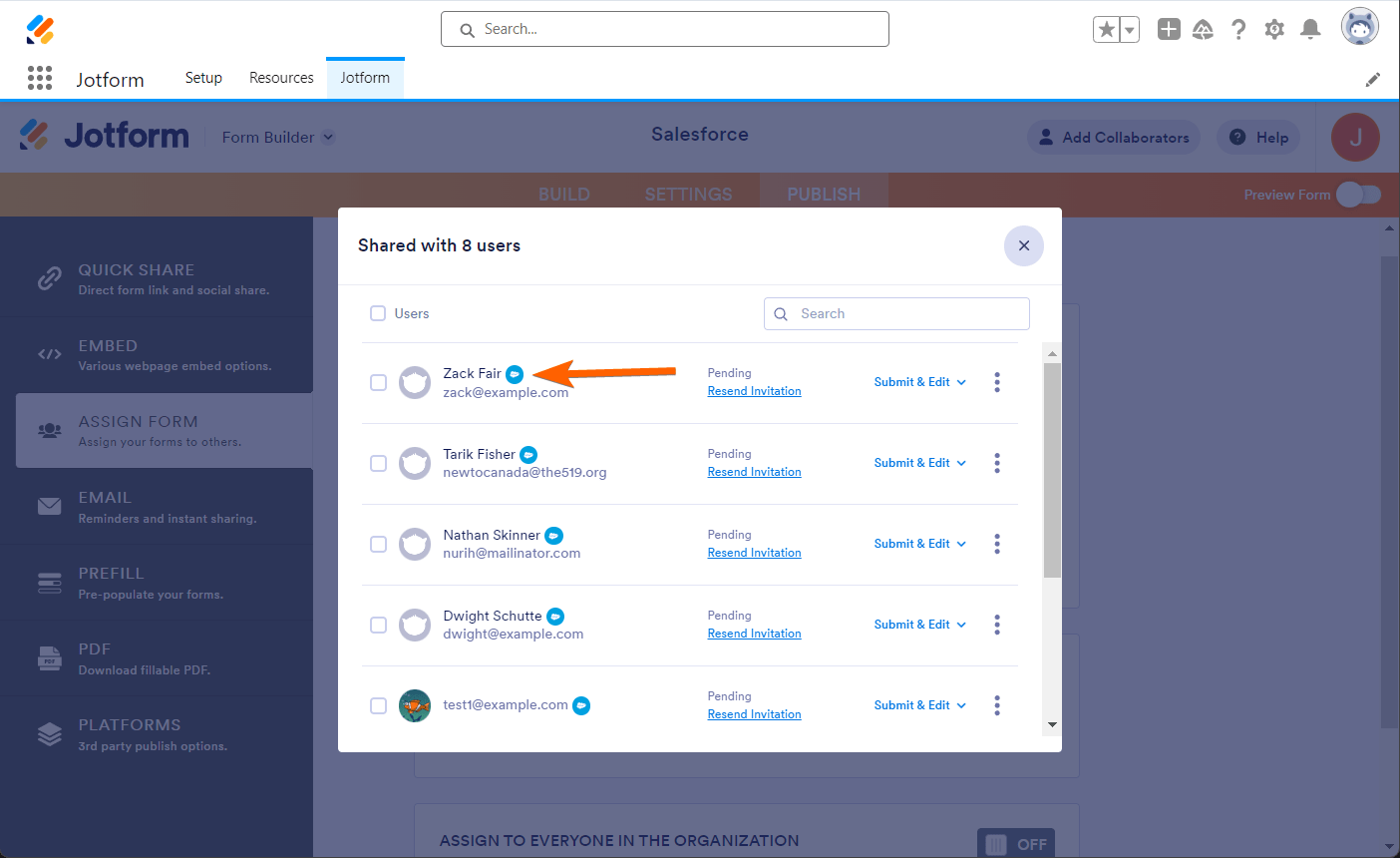Open the Trailhead guidance icon
Viewport: 1400px width, 858px height.
(x=1203, y=30)
